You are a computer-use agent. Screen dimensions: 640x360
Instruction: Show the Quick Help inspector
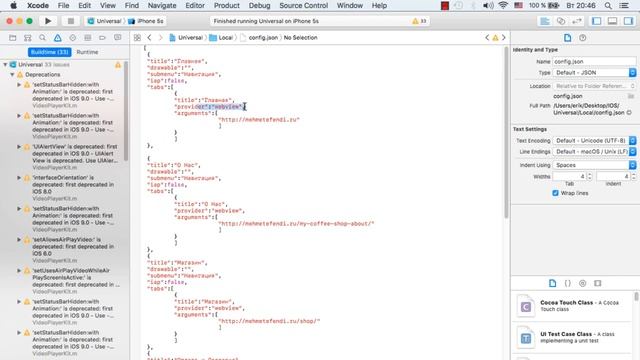click(582, 38)
